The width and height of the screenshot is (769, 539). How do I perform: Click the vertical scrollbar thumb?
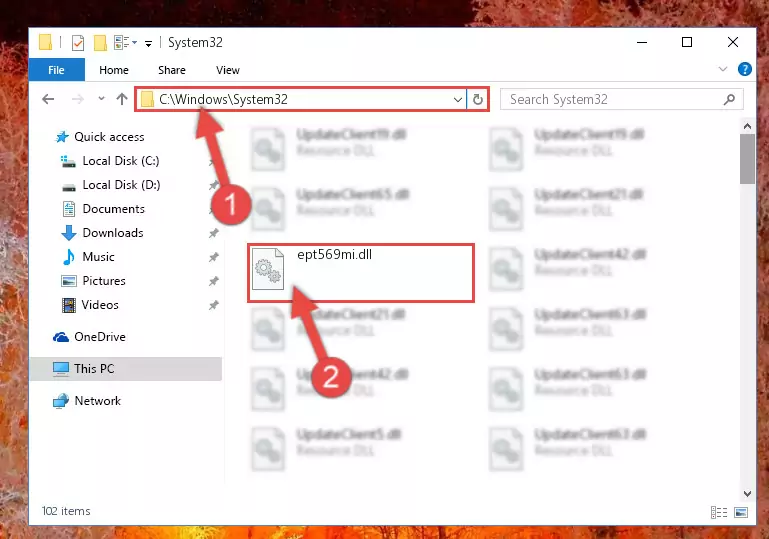click(747, 159)
